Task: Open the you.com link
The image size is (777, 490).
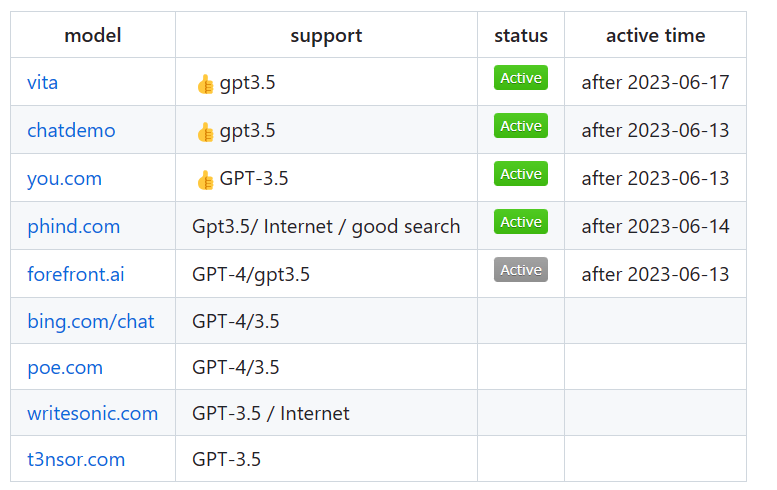Action: [x=64, y=178]
